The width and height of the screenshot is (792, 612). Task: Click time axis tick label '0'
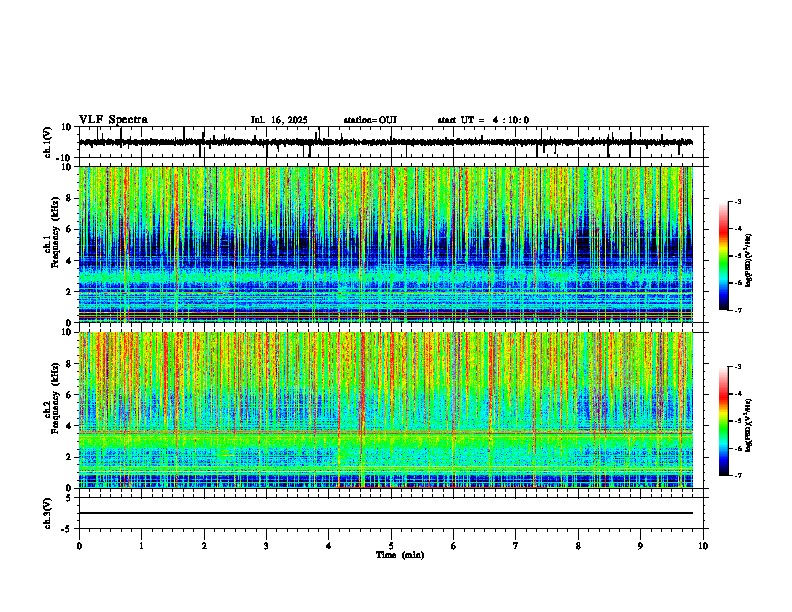coord(79,546)
